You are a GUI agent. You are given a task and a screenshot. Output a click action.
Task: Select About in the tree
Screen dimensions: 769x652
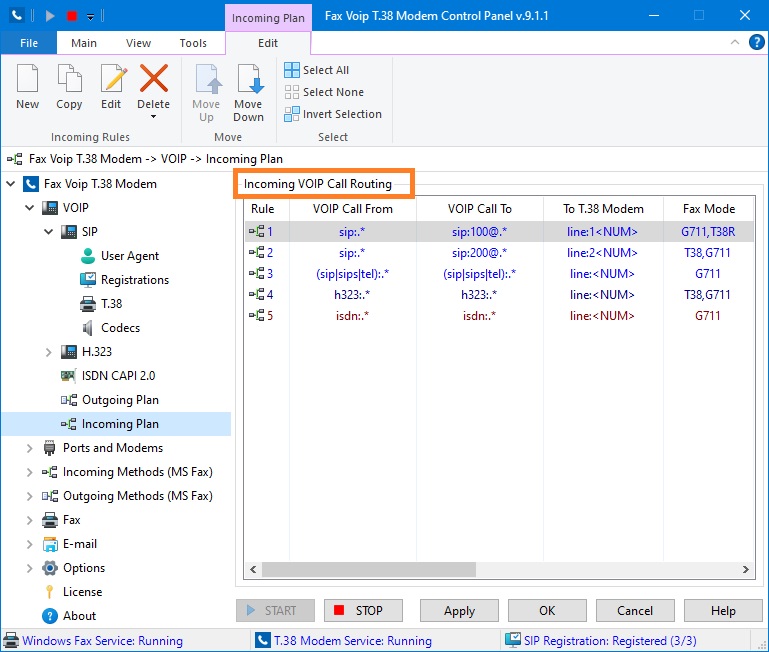point(79,616)
